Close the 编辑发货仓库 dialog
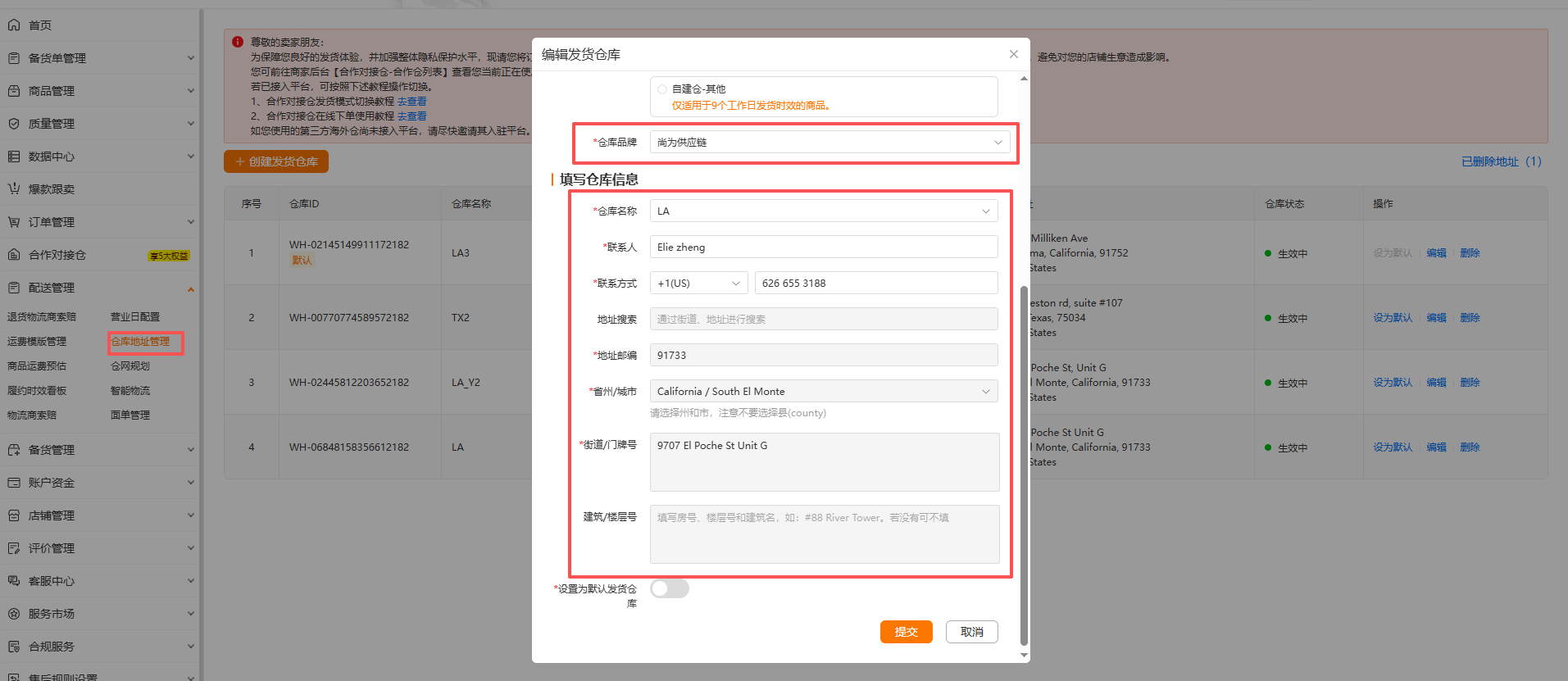 [x=1014, y=54]
